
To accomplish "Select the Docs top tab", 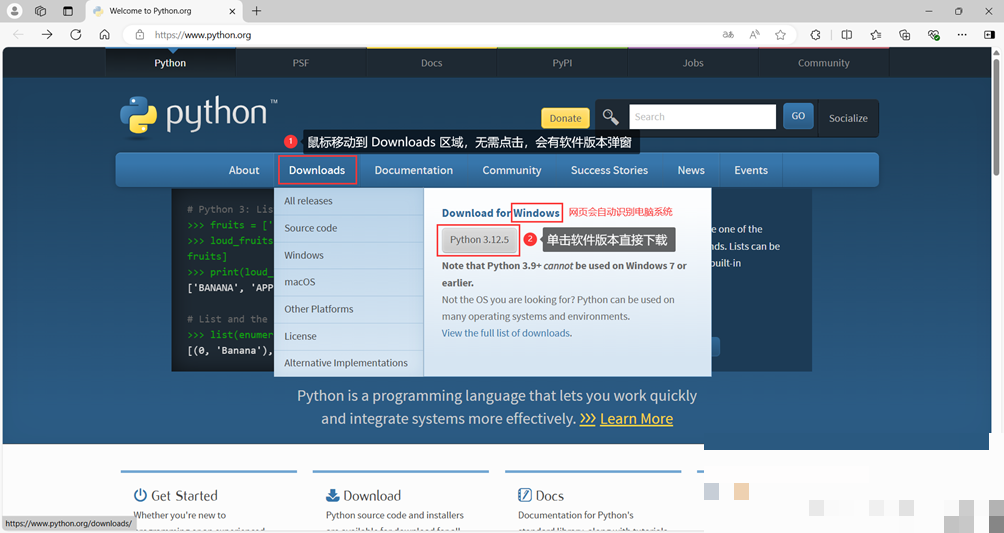I will [432, 63].
